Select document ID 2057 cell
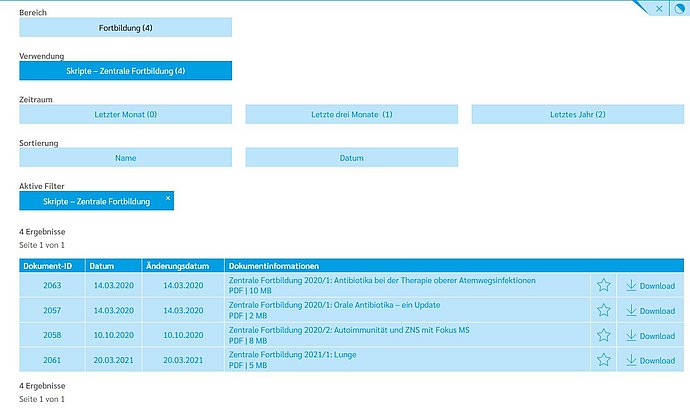The image size is (690, 408). [x=52, y=310]
